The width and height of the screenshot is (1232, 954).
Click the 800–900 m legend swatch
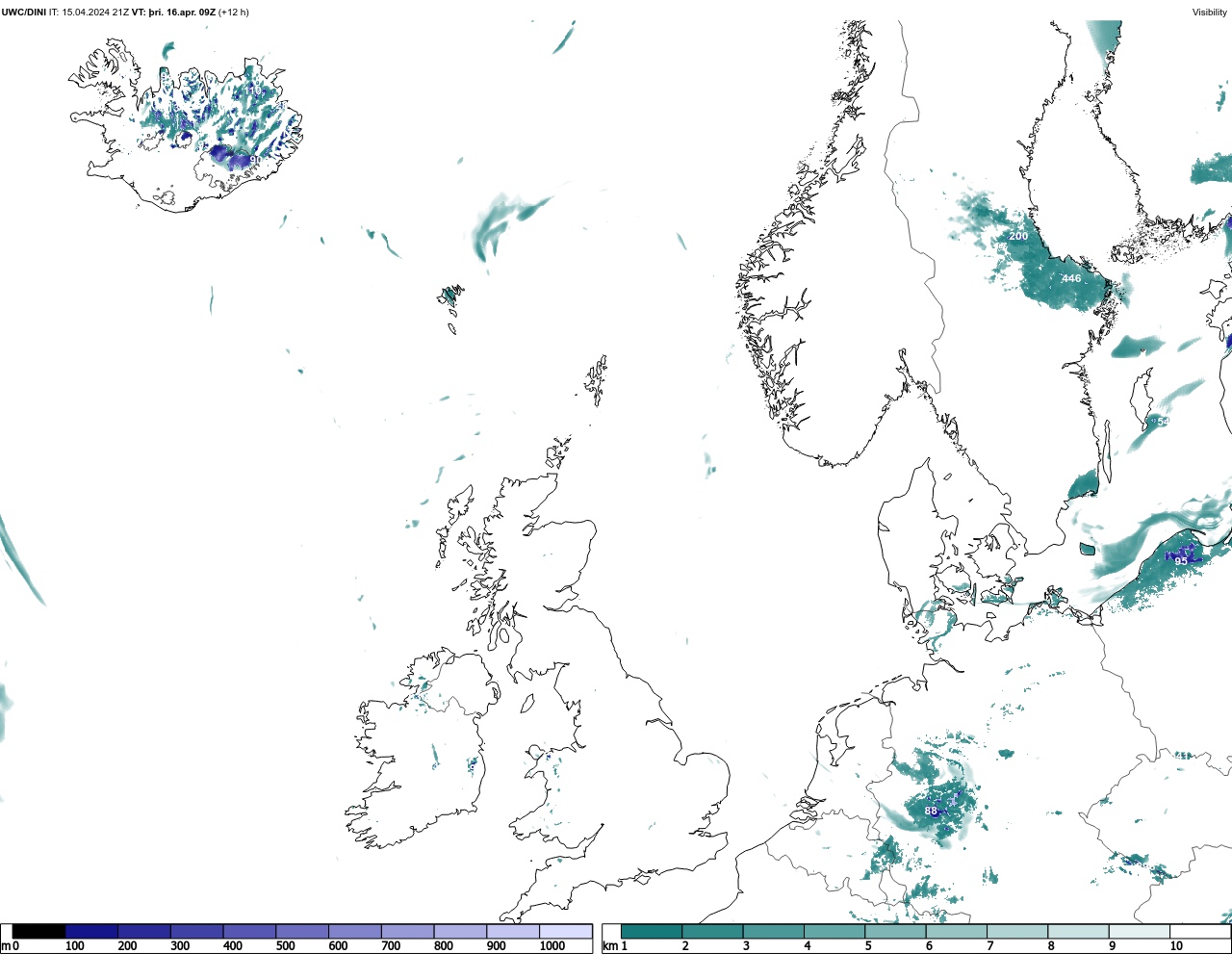[460, 932]
